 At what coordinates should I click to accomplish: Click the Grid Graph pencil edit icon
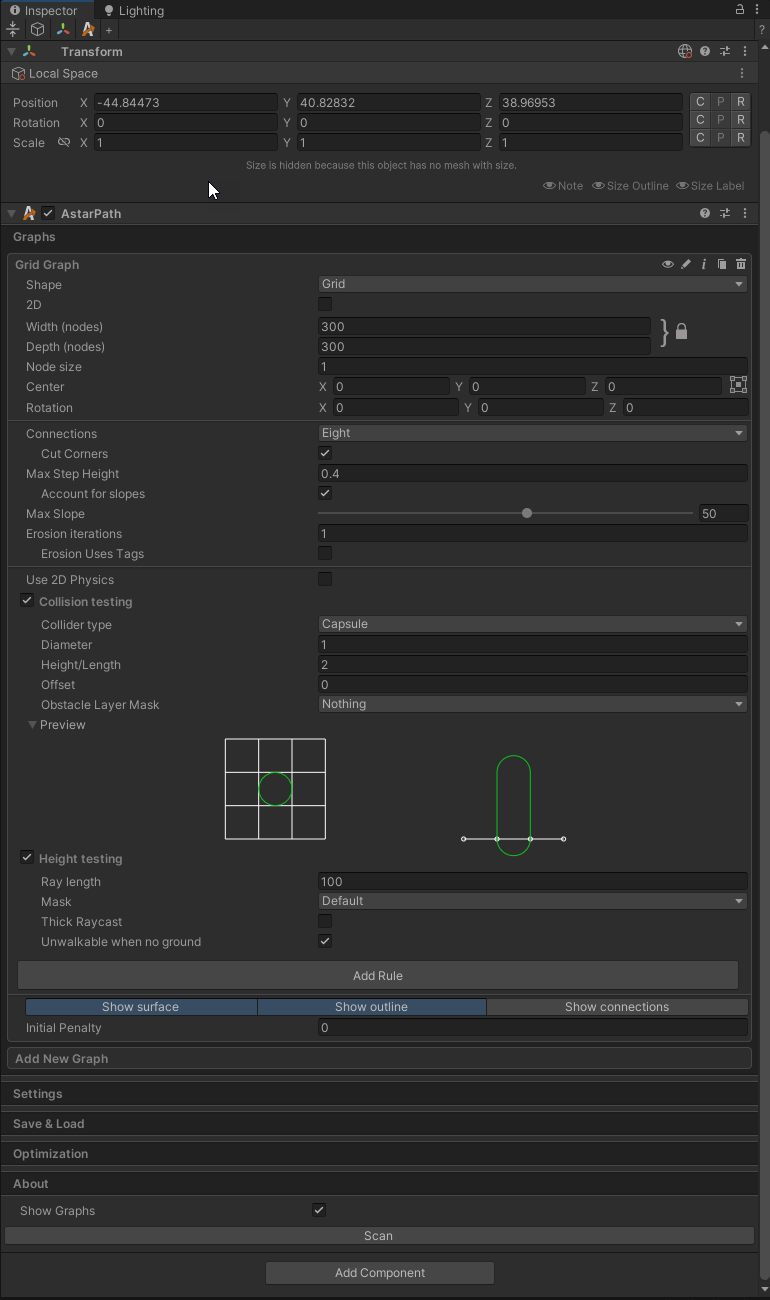point(686,264)
